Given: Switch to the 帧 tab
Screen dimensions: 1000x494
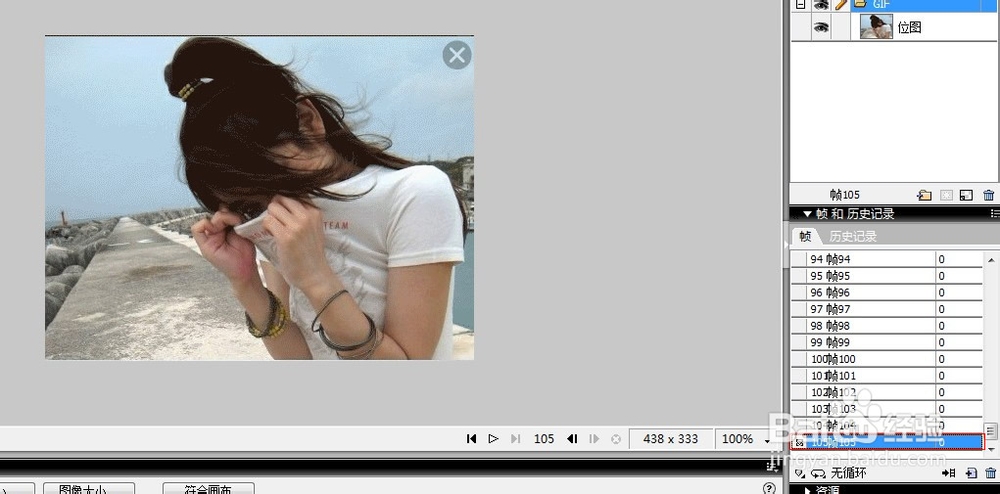Looking at the screenshot, I should tap(805, 236).
